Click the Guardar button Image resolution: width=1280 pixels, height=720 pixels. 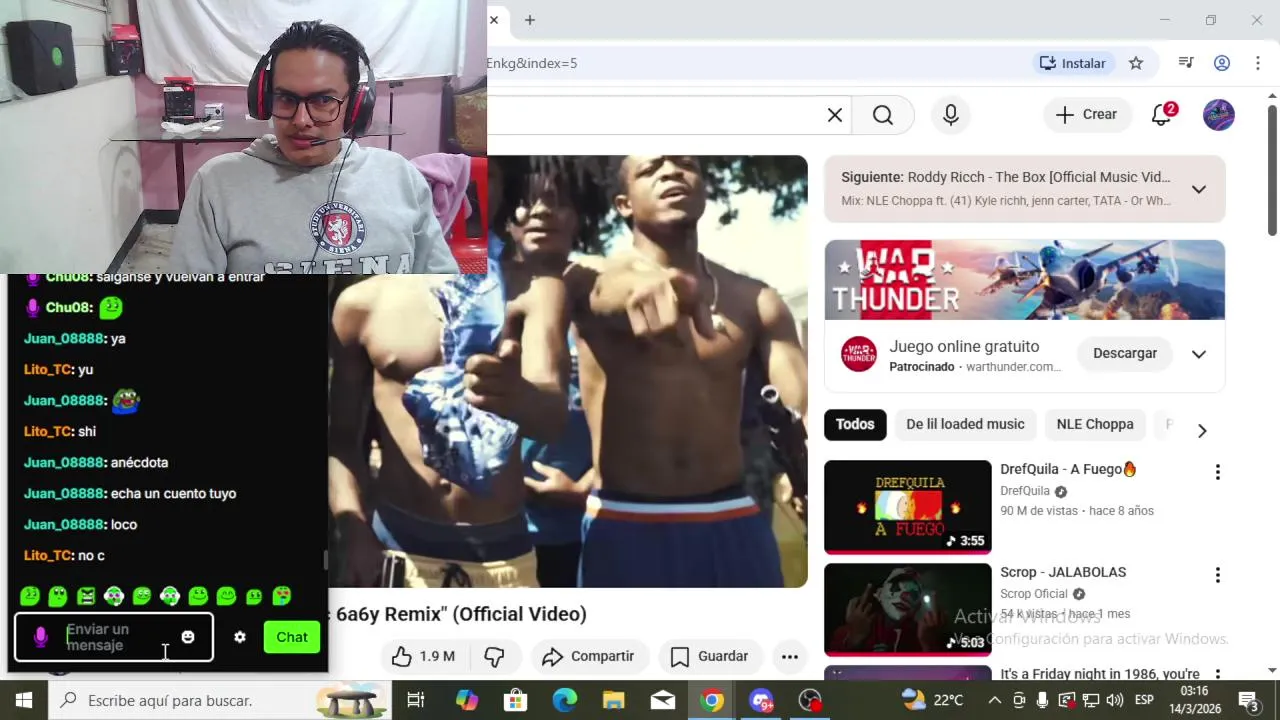709,656
